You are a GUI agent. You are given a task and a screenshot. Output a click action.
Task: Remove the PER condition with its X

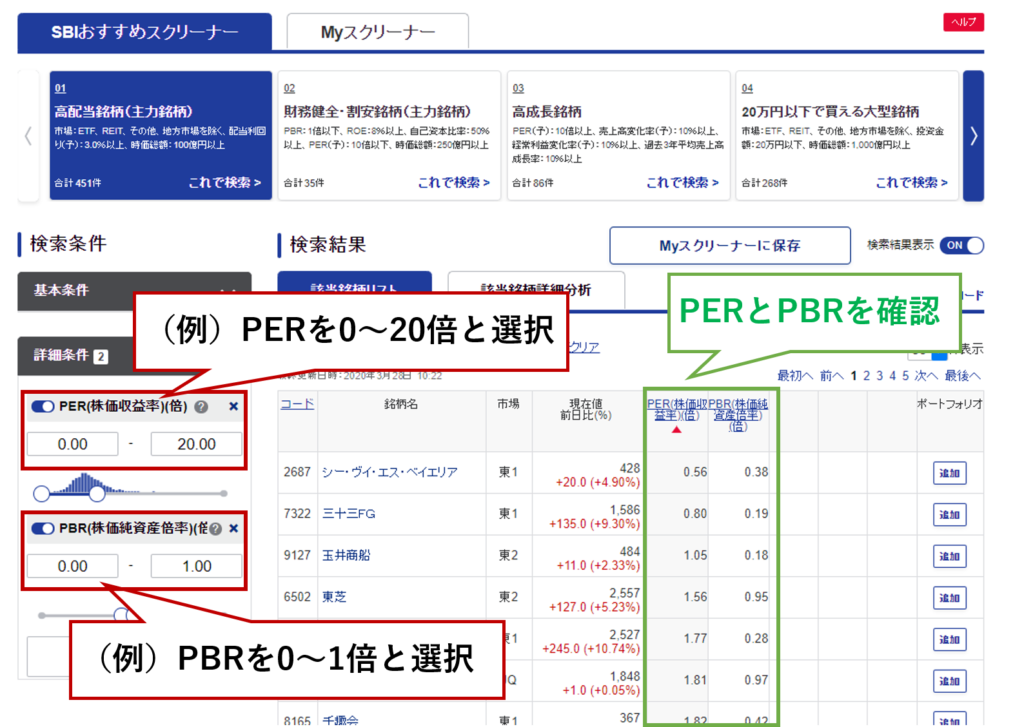click(x=232, y=407)
